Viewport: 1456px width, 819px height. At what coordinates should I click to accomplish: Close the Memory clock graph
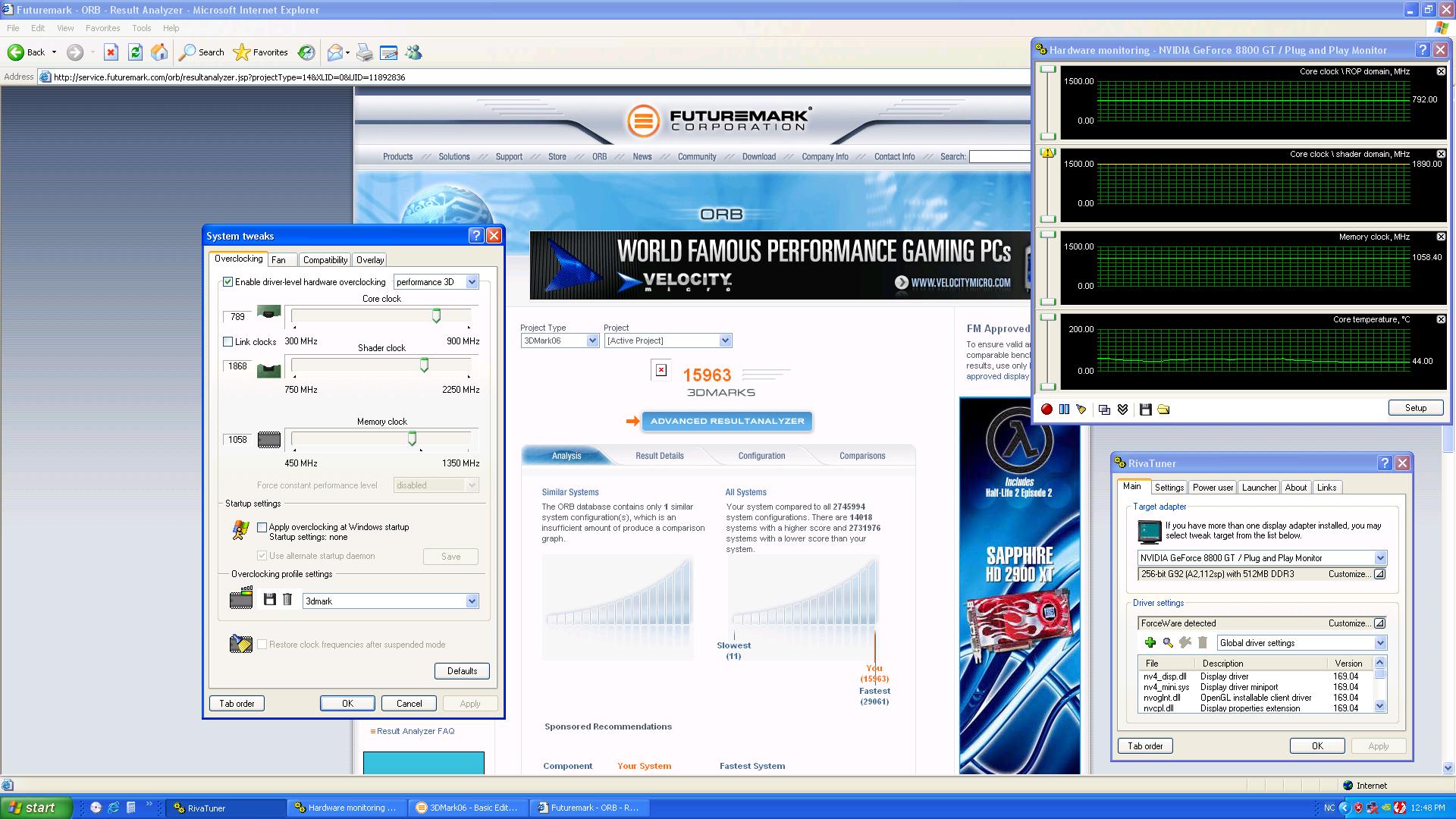point(1441,237)
